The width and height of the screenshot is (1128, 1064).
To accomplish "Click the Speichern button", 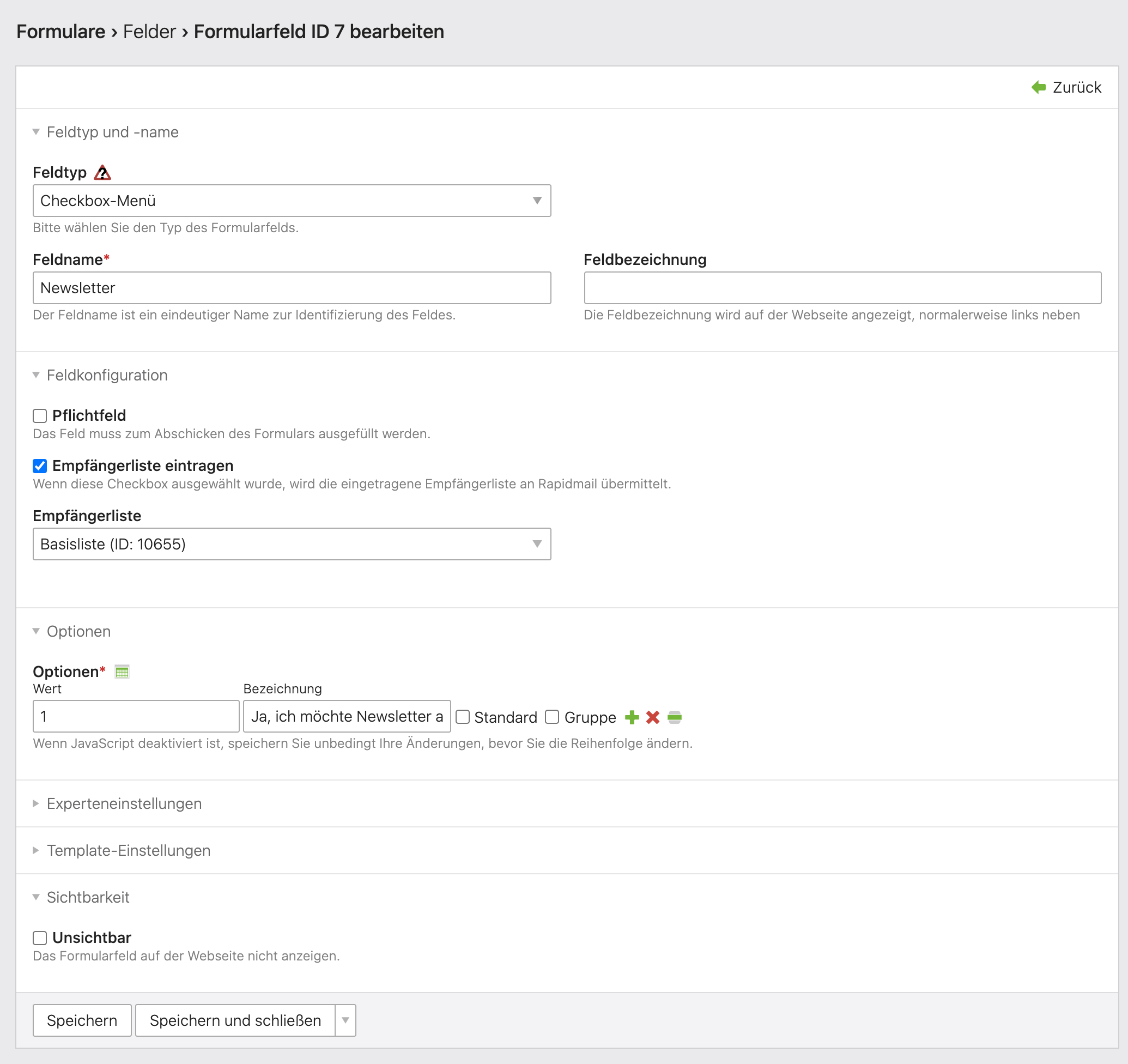I will (x=82, y=1020).
